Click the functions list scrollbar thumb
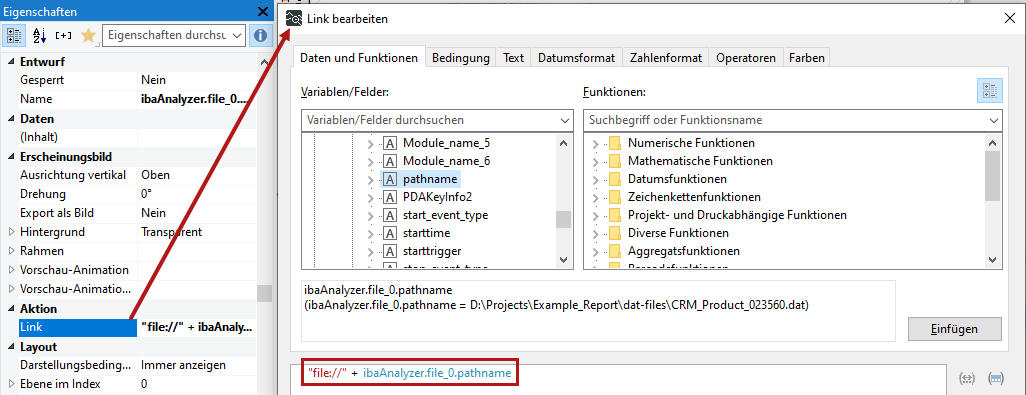1026x395 pixels. point(993,175)
